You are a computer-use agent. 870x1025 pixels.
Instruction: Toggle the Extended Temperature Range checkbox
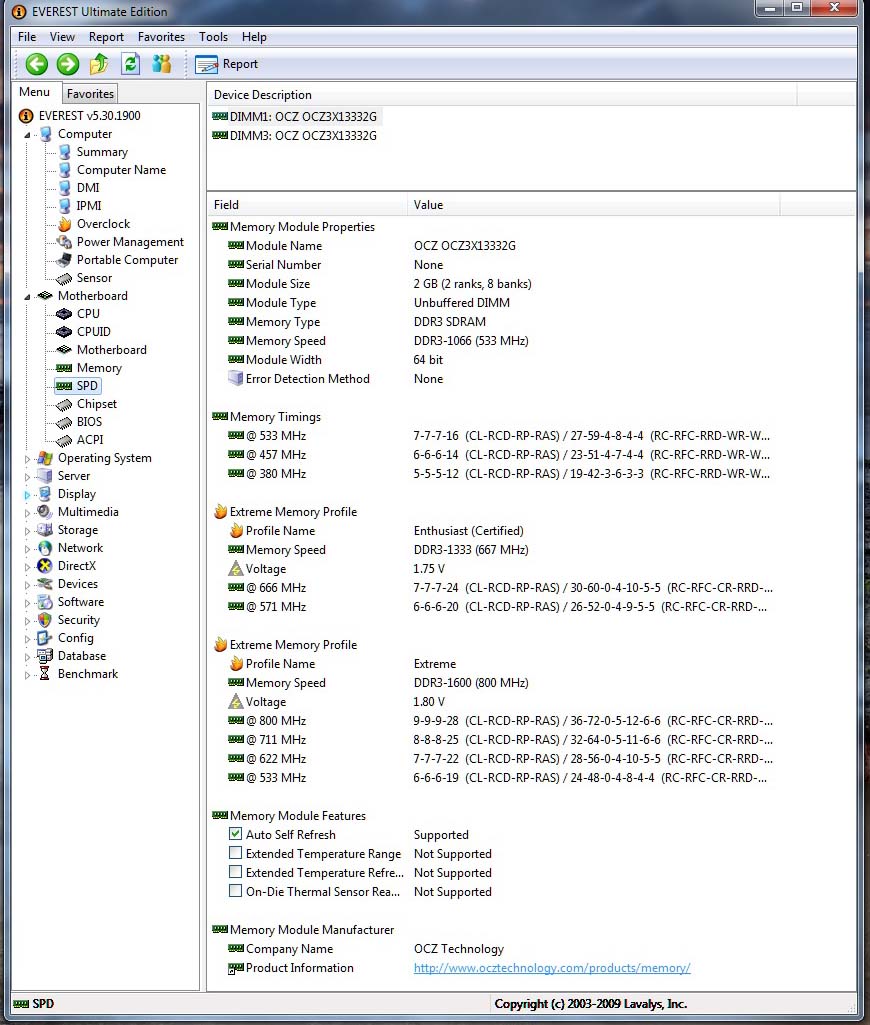(x=235, y=853)
